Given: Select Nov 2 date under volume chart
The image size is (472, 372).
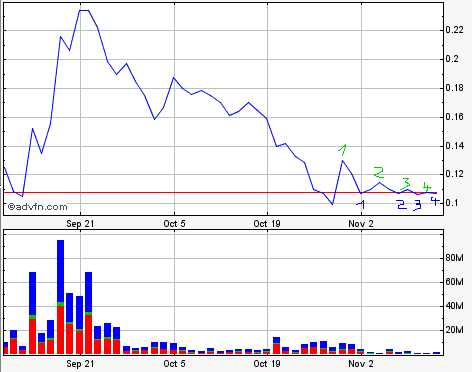Looking at the screenshot, I should [x=361, y=364].
